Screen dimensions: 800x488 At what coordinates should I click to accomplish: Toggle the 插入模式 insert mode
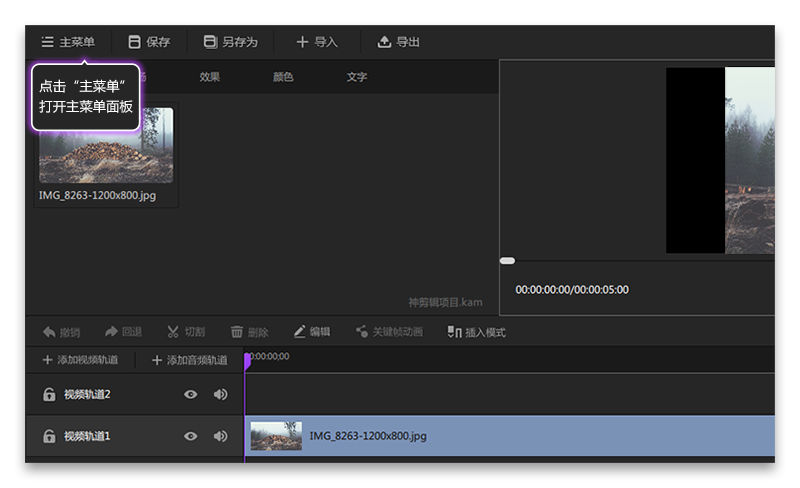click(454, 332)
